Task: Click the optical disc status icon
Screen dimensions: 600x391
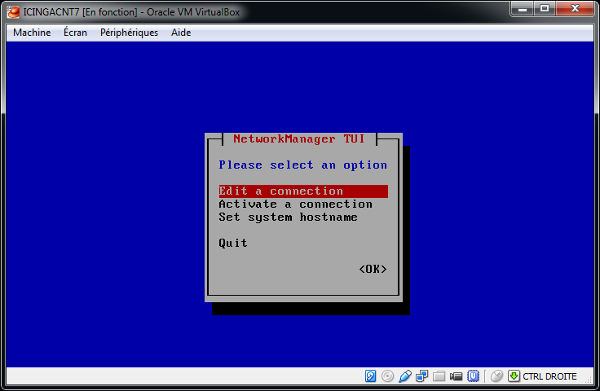Action: (387, 376)
